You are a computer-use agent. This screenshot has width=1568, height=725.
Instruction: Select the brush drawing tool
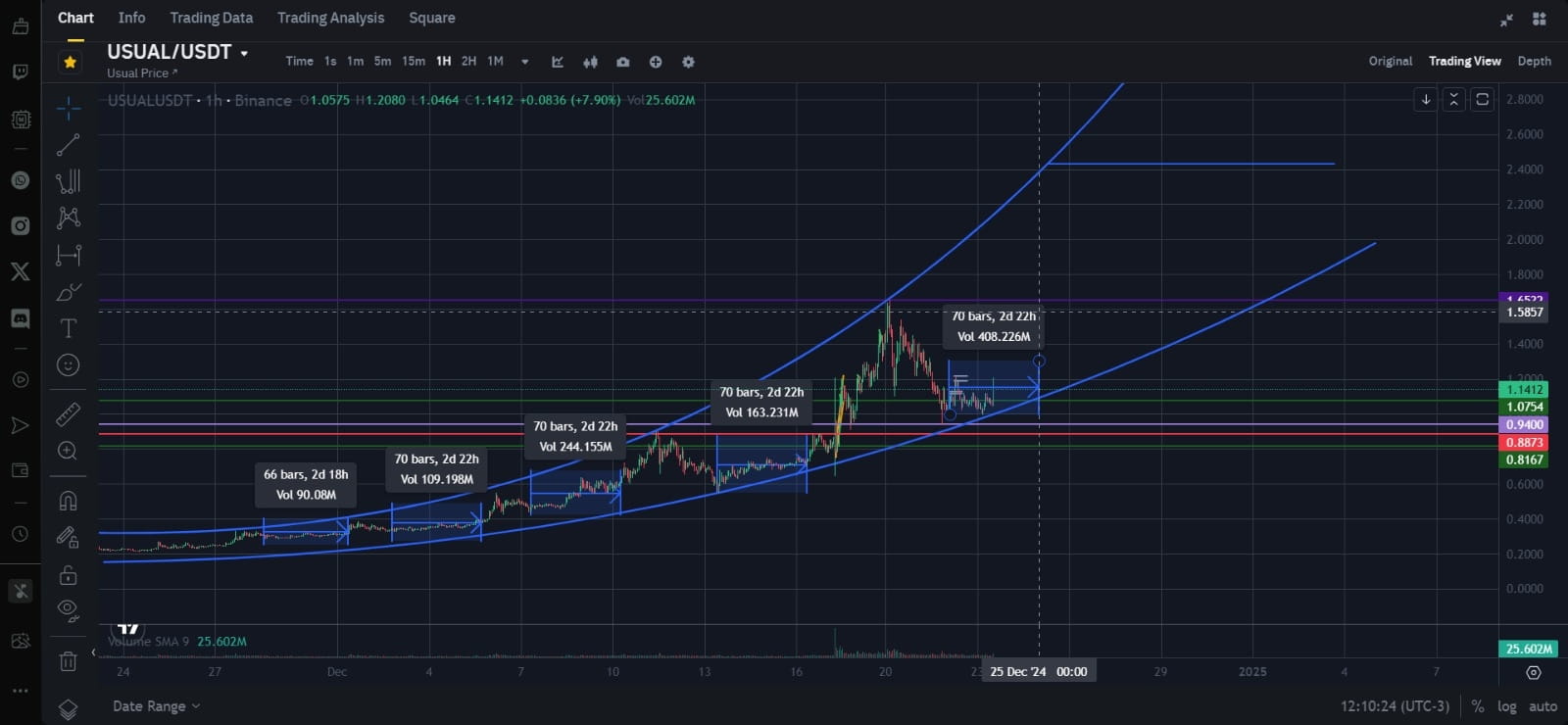click(68, 292)
